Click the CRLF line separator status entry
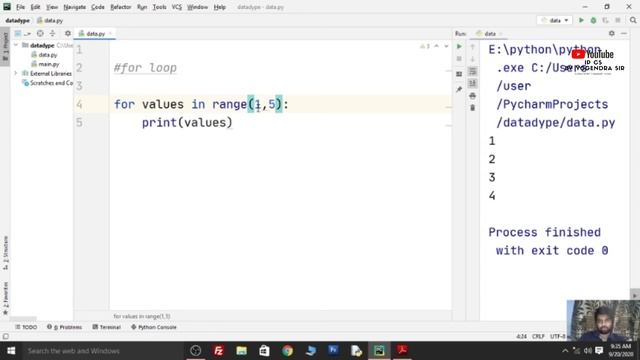The width and height of the screenshot is (640, 360). click(538, 336)
